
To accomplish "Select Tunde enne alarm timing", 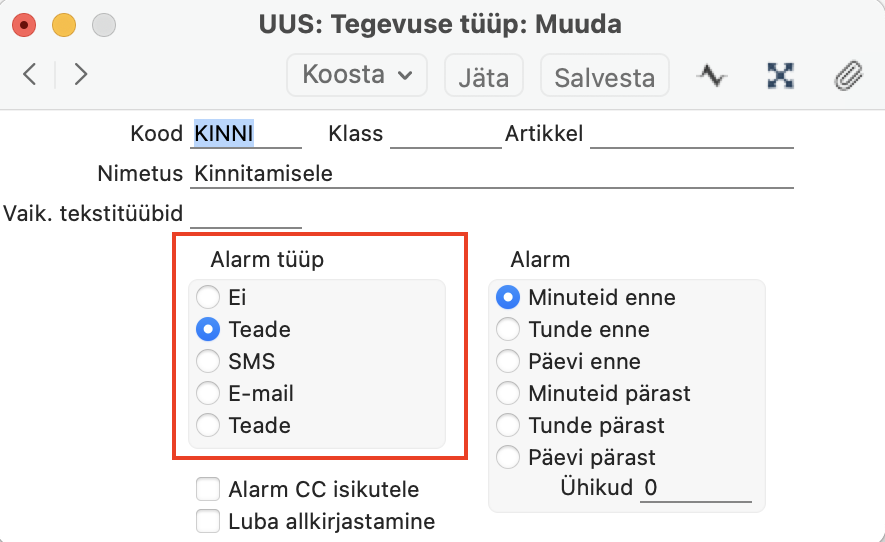I will tap(507, 329).
